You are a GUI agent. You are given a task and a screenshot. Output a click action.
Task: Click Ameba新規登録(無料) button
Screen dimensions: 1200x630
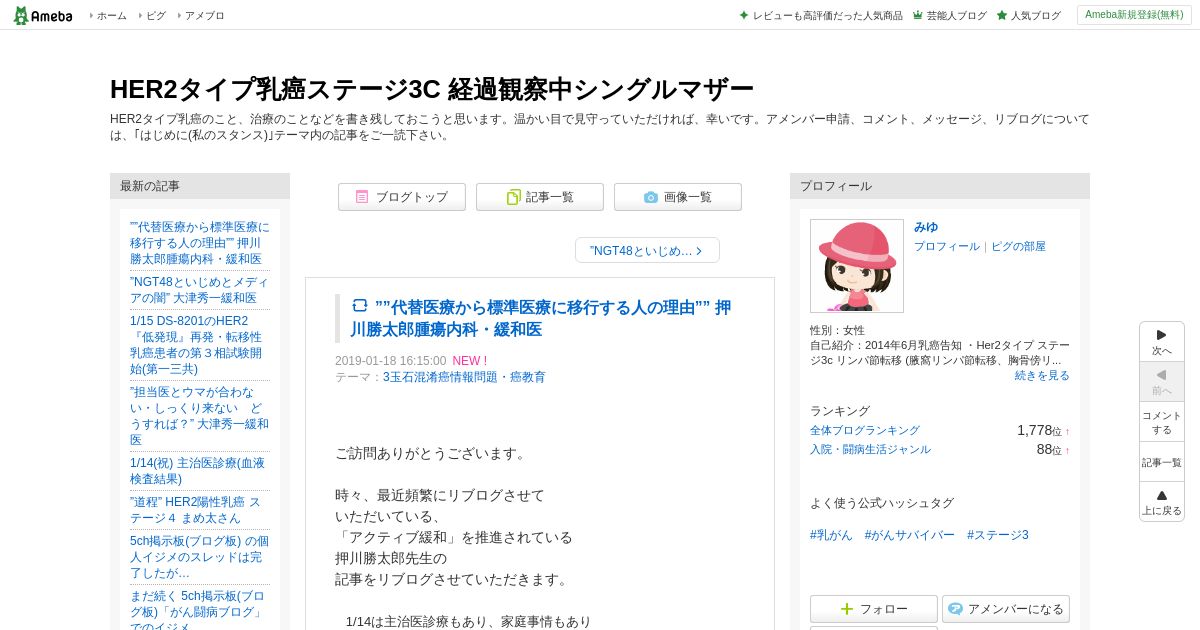pos(1134,15)
